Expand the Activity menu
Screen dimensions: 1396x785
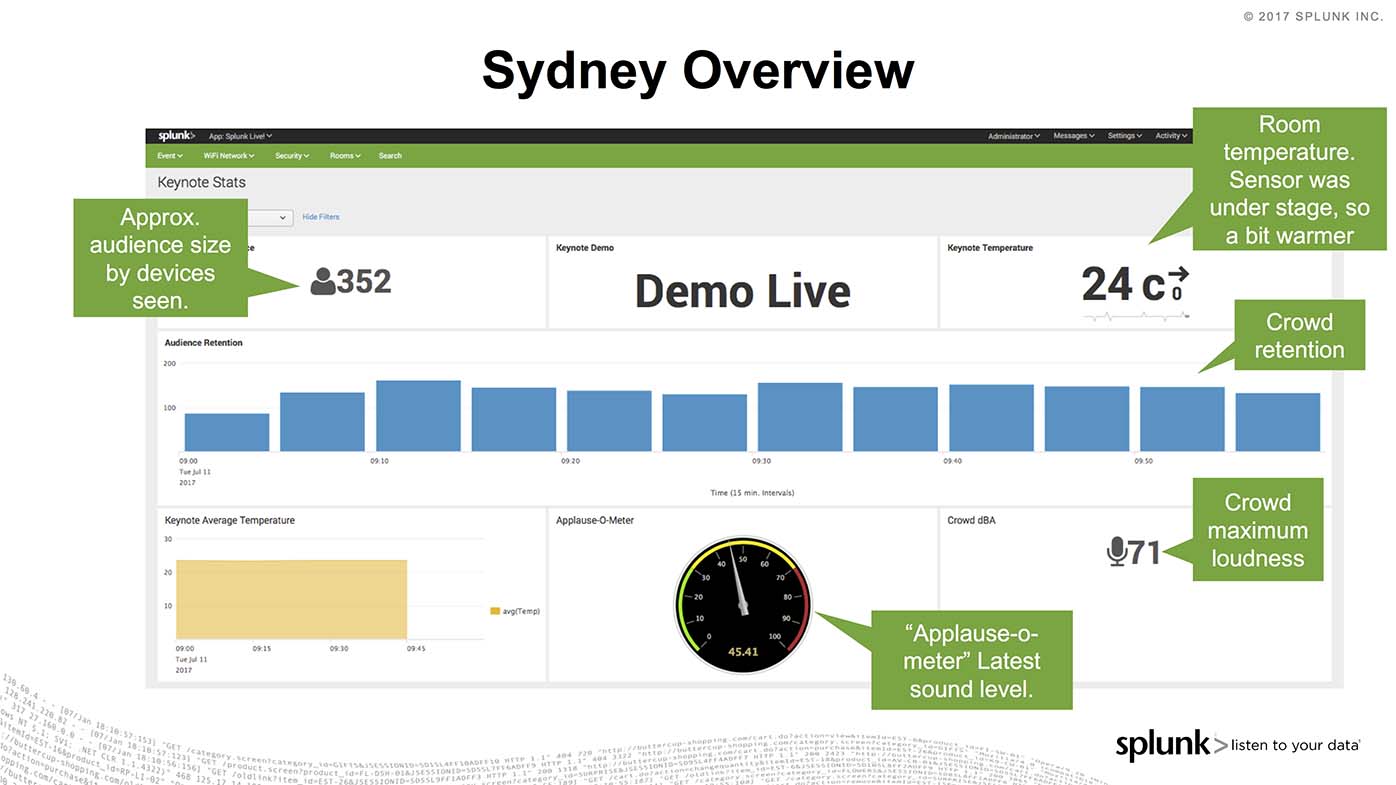(1170, 136)
